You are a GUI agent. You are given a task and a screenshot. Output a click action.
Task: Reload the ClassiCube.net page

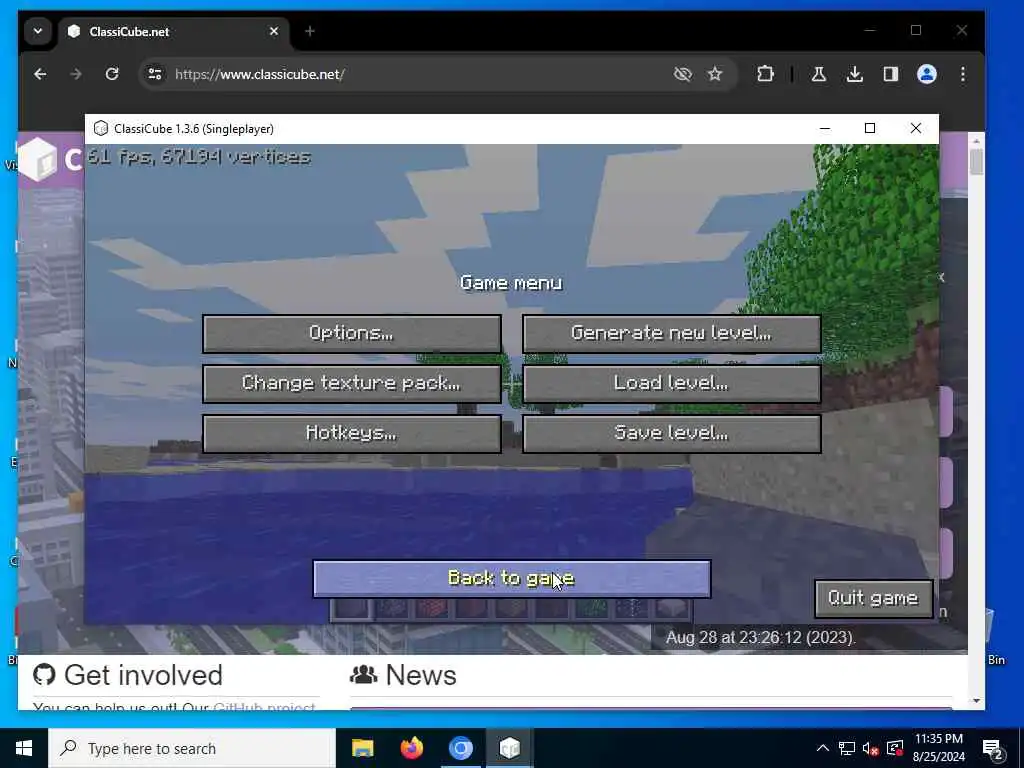pos(112,74)
